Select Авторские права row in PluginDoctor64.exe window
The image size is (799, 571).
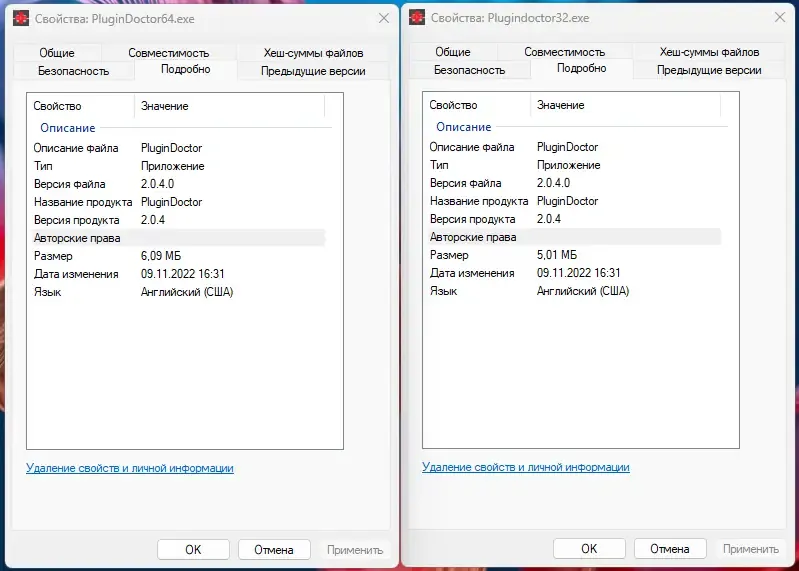[x=176, y=238]
